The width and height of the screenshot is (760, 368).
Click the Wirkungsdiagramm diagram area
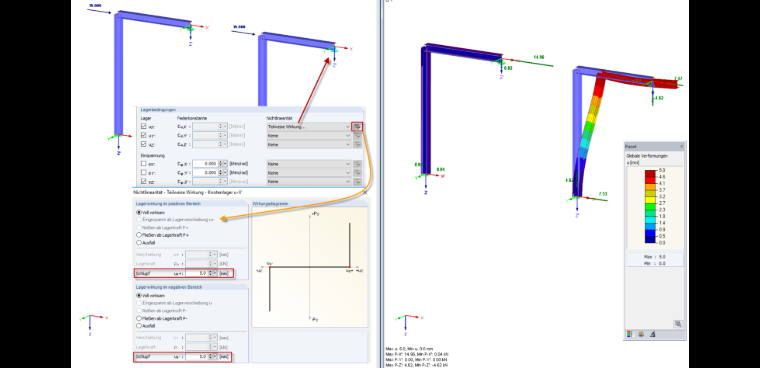[309, 268]
